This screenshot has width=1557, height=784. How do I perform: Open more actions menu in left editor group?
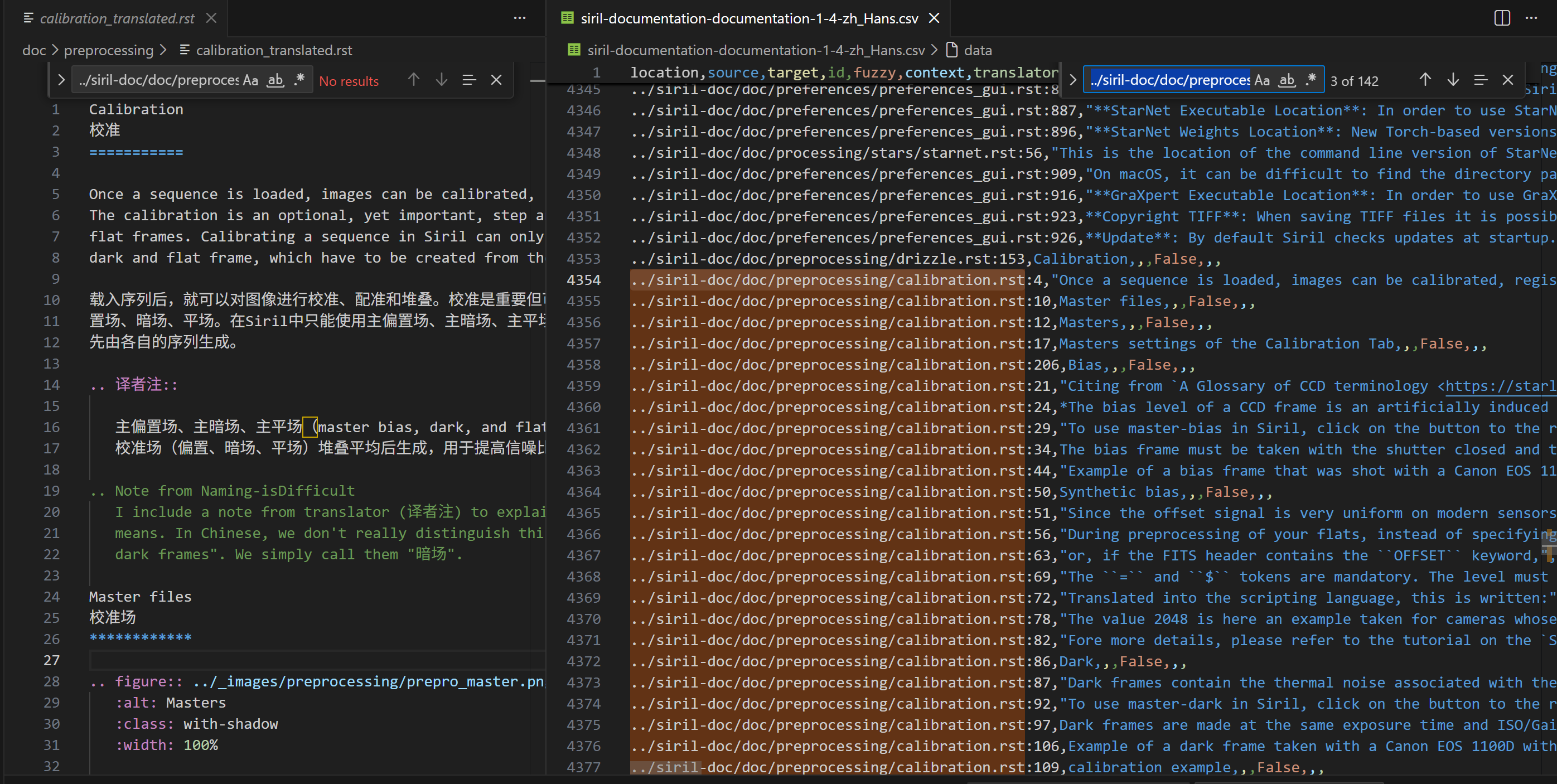coord(519,18)
